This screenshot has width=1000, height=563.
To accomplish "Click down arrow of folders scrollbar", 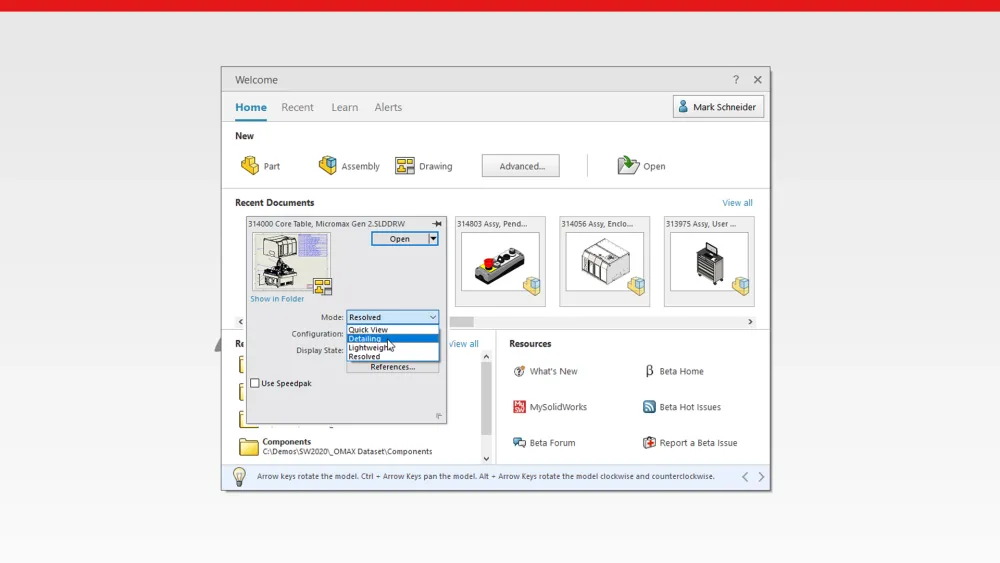I will tap(486, 458).
